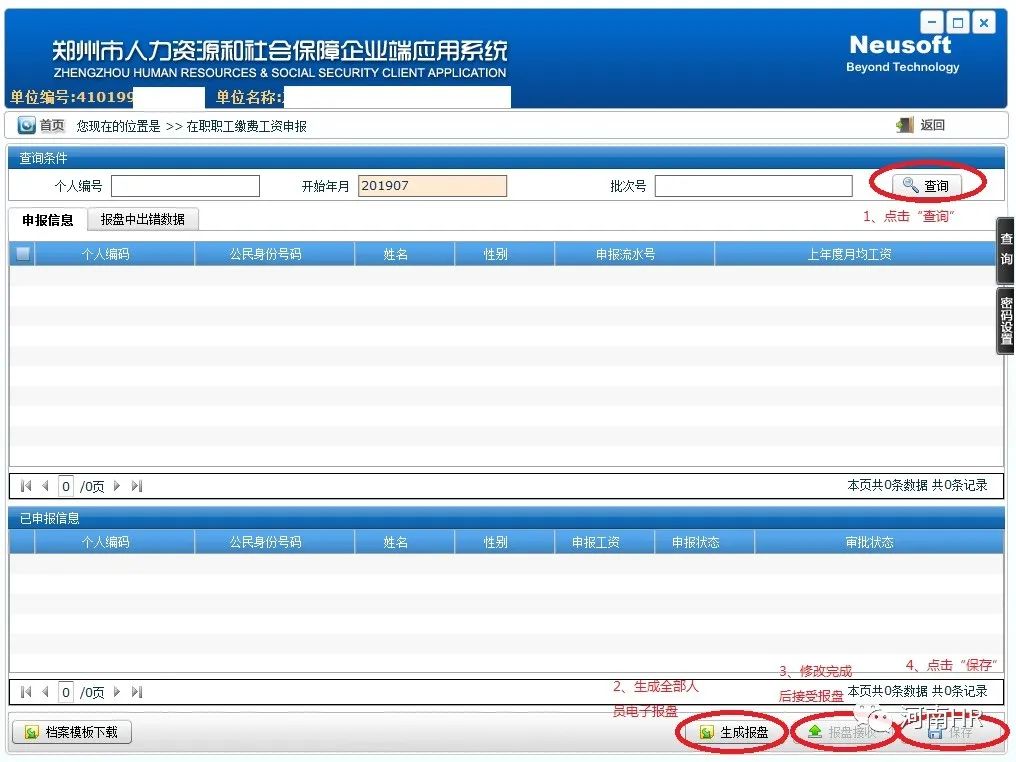Image resolution: width=1016 pixels, height=762 pixels.
Task: Go to next page in 已申报信息 pager
Action: tap(117, 692)
